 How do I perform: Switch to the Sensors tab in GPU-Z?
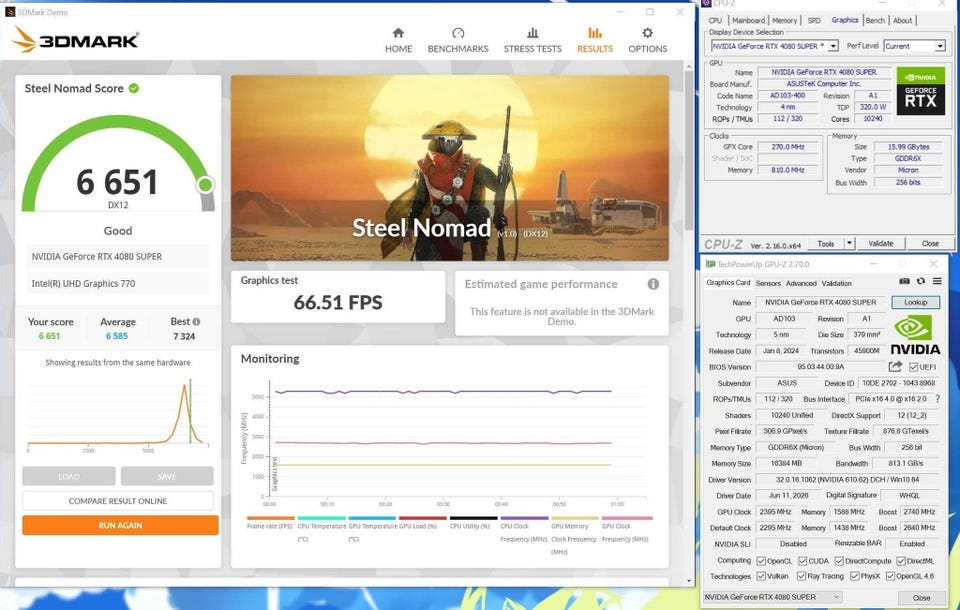pyautogui.click(x=768, y=283)
